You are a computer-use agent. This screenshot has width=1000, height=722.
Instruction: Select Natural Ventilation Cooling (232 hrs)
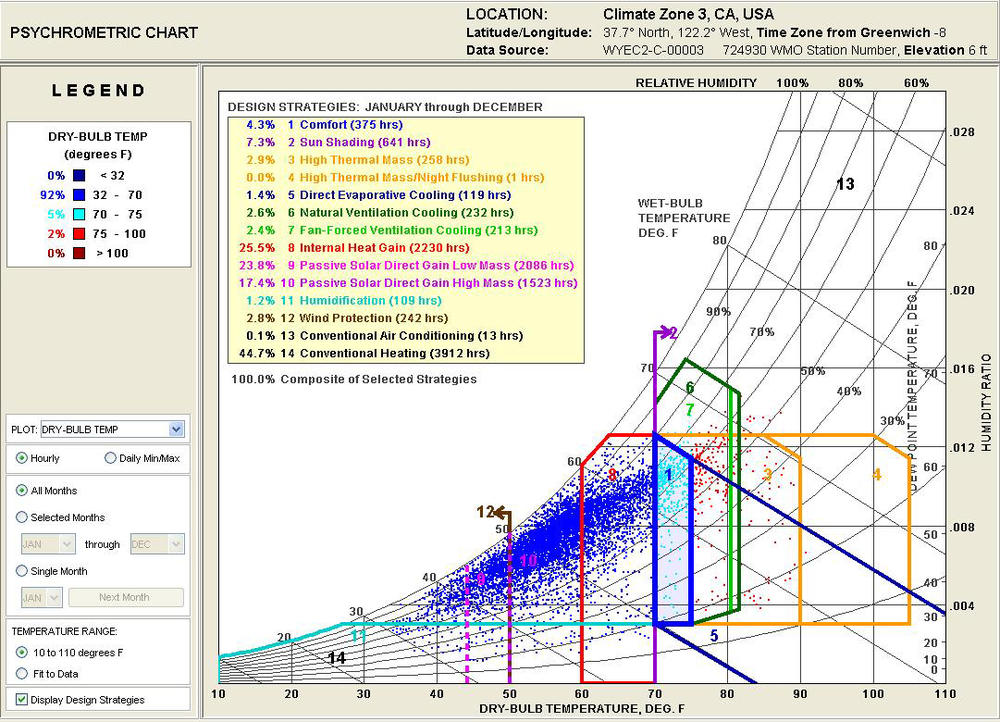[380, 212]
